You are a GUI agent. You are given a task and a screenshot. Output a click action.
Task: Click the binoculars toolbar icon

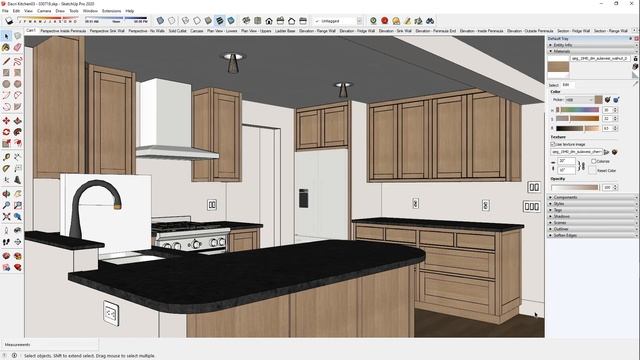[430, 20]
